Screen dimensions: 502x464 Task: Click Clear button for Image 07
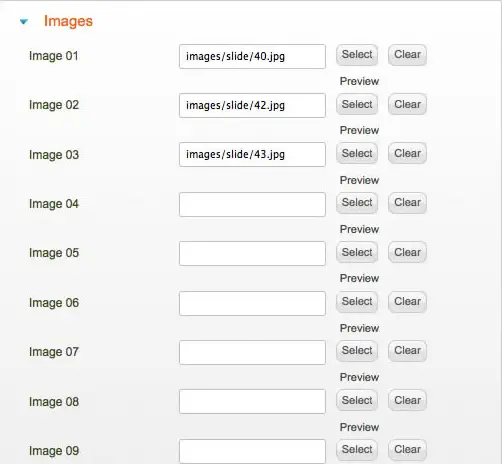407,351
